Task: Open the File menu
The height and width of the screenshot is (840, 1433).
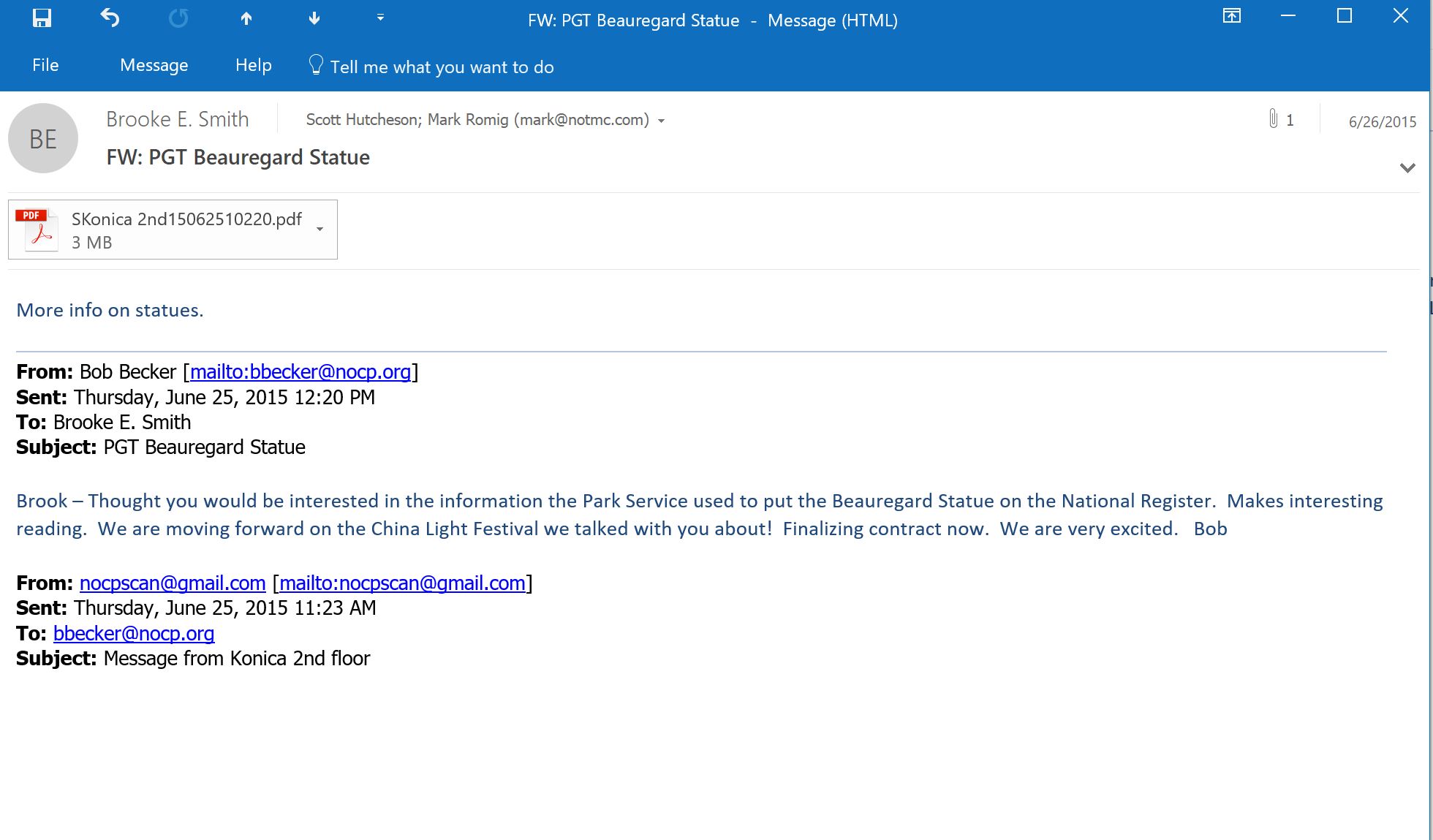Action: coord(45,65)
